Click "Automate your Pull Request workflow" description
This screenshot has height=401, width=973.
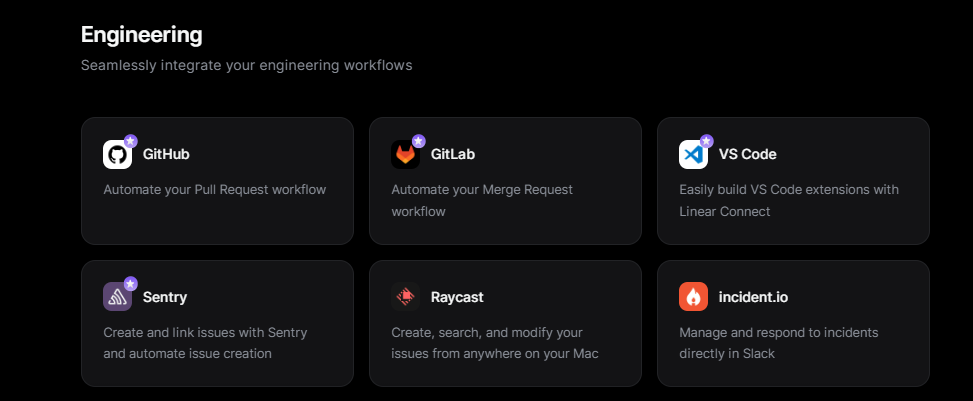[x=215, y=189]
